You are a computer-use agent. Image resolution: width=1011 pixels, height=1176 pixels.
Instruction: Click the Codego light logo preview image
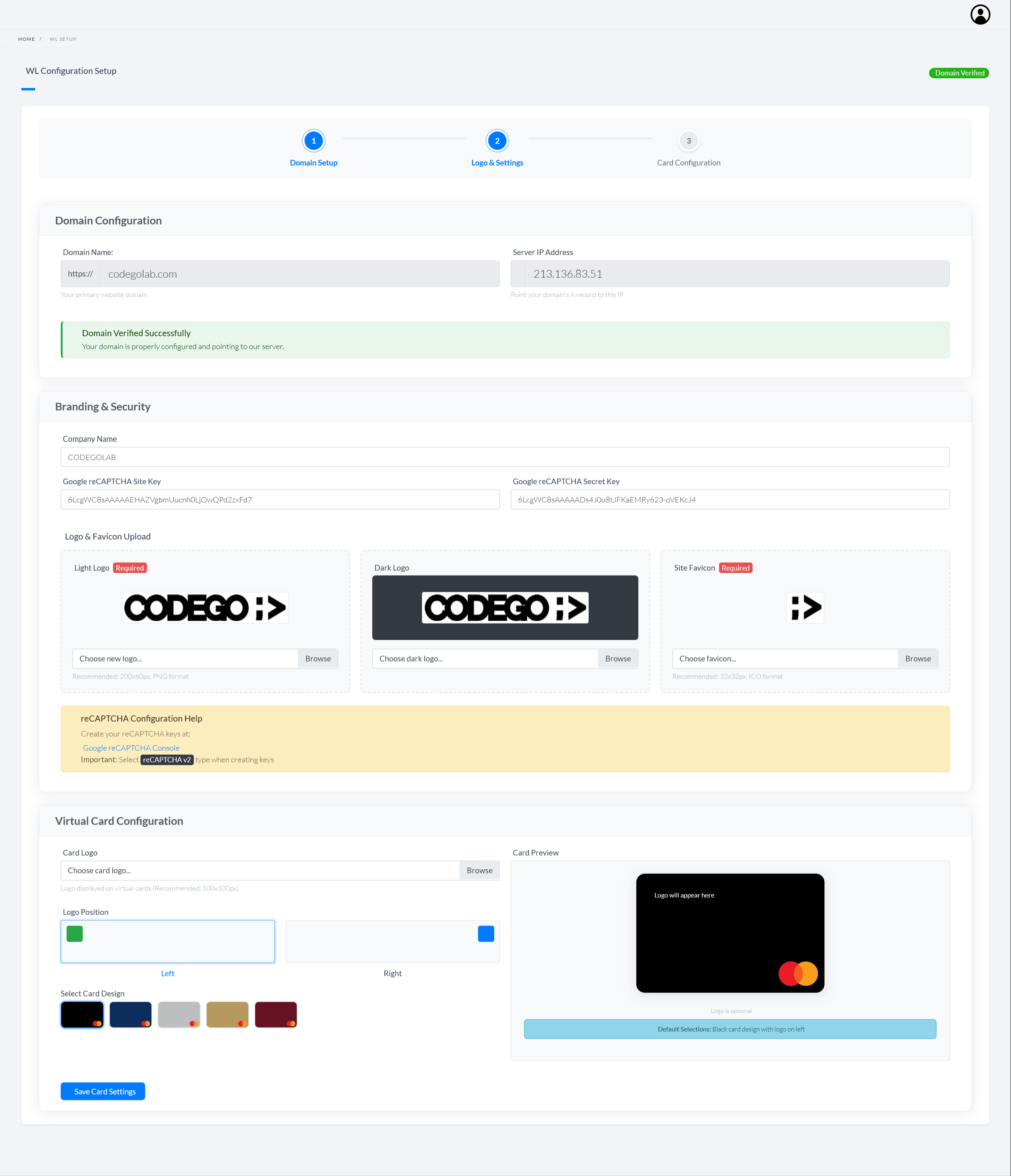pyautogui.click(x=205, y=607)
